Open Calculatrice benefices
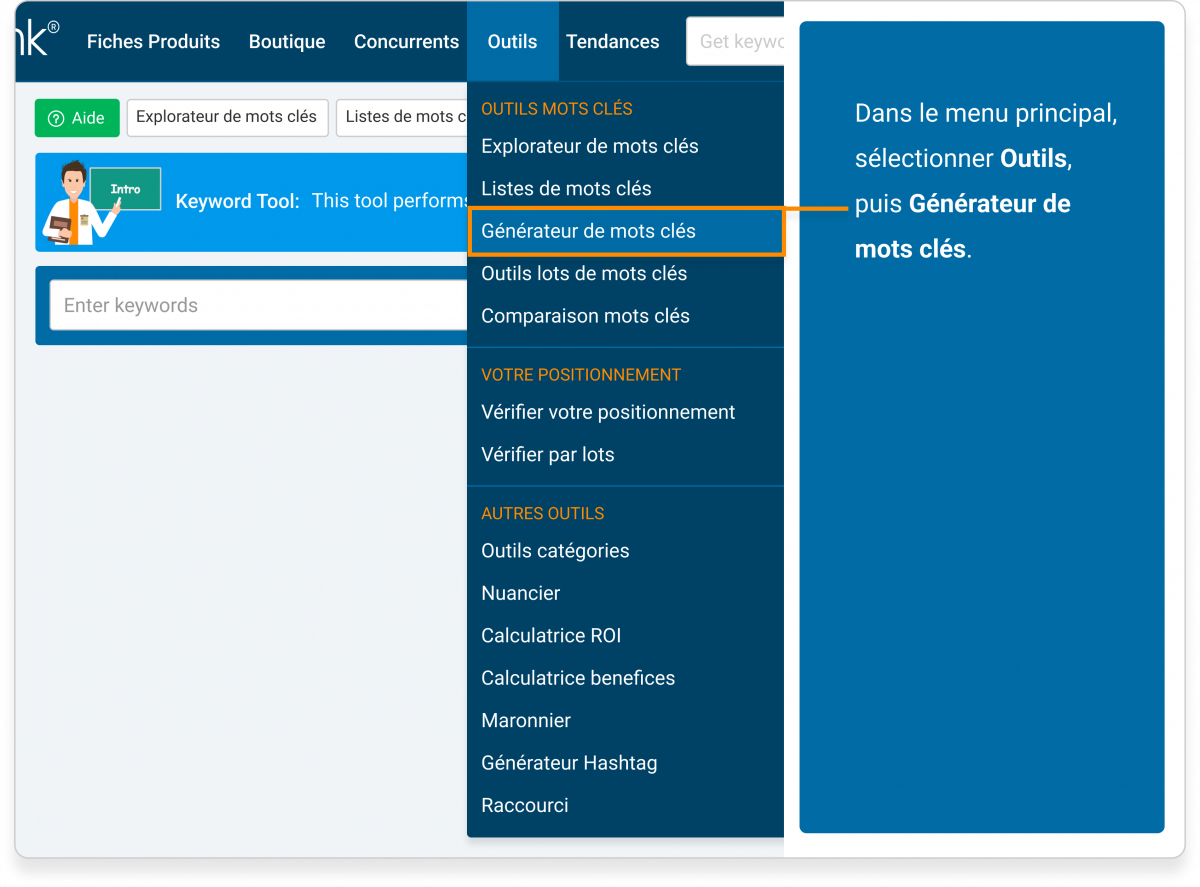The height and width of the screenshot is (887, 1200). pos(578,678)
